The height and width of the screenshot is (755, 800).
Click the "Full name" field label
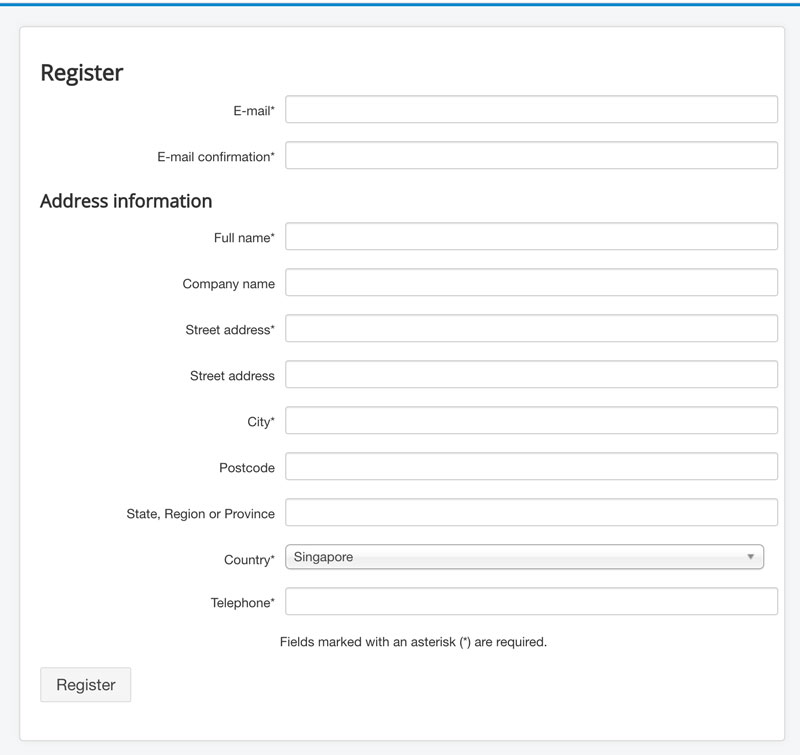coord(243,238)
